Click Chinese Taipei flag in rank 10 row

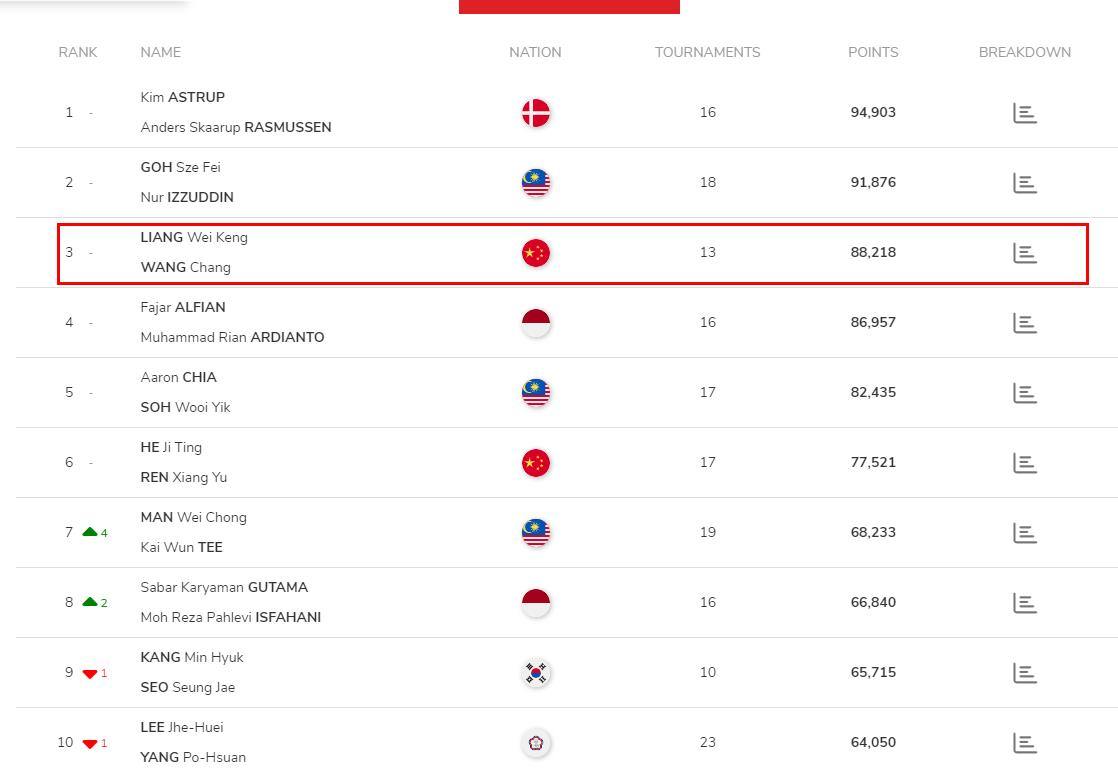[535, 742]
